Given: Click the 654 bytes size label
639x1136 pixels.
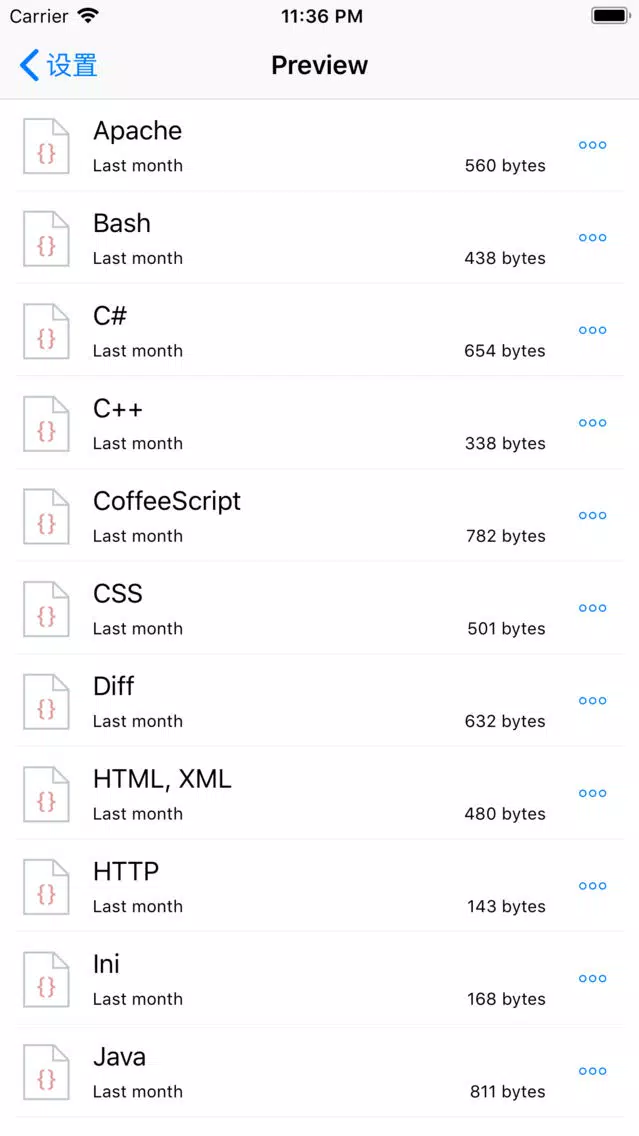Looking at the screenshot, I should (505, 351).
